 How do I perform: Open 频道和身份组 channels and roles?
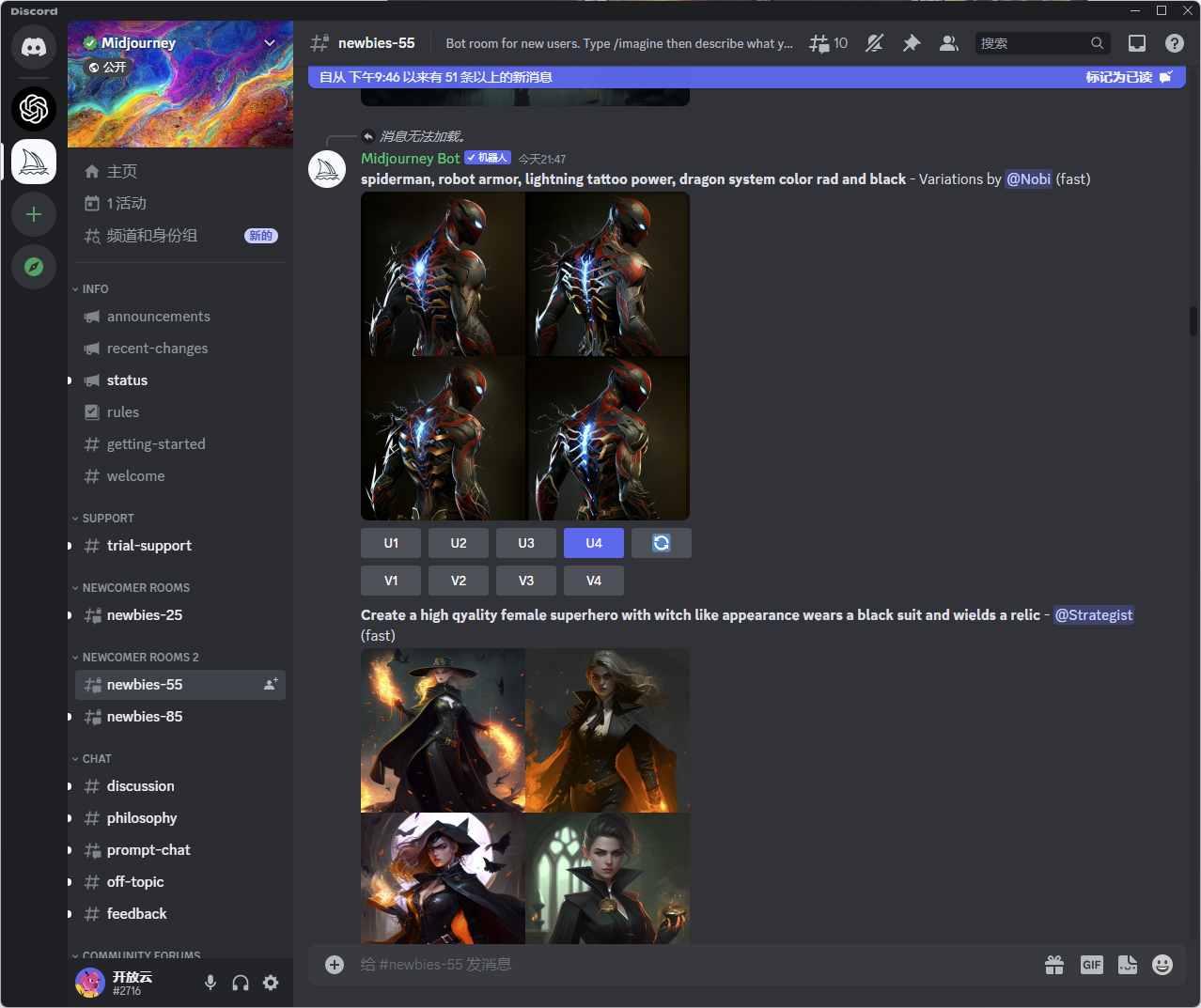coord(180,235)
